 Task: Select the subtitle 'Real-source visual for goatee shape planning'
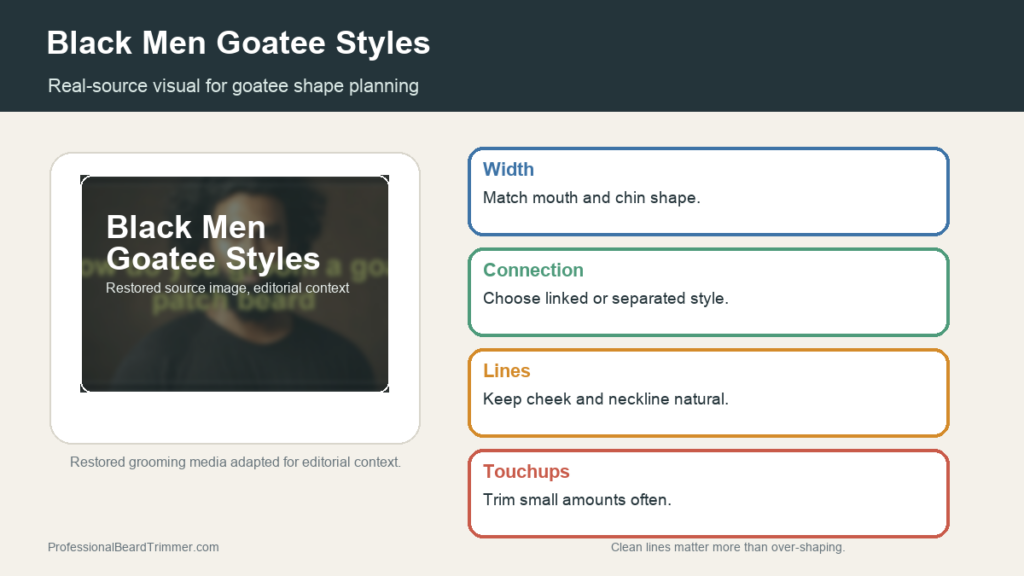coord(233,86)
